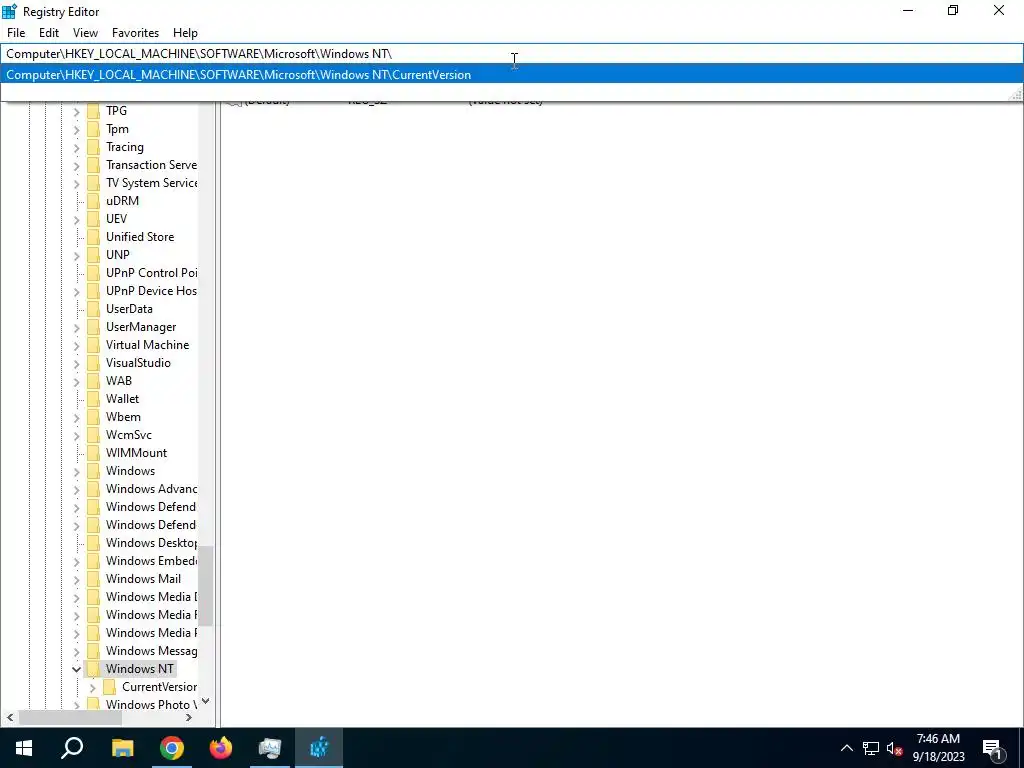Viewport: 1024px width, 768px height.
Task: Click the tree horizontal scroll-left arrow
Action: pos(9,718)
